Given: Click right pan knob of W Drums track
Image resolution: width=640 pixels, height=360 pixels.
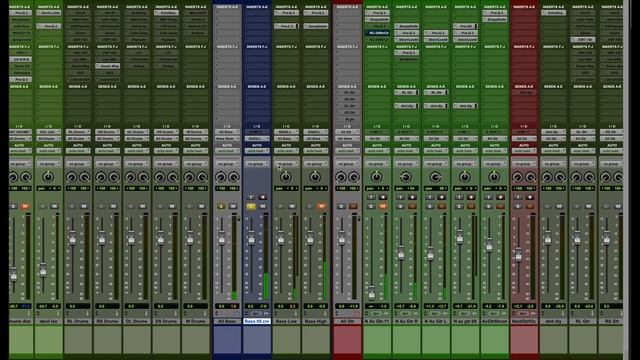Looking at the screenshot, I should pos(202,177).
